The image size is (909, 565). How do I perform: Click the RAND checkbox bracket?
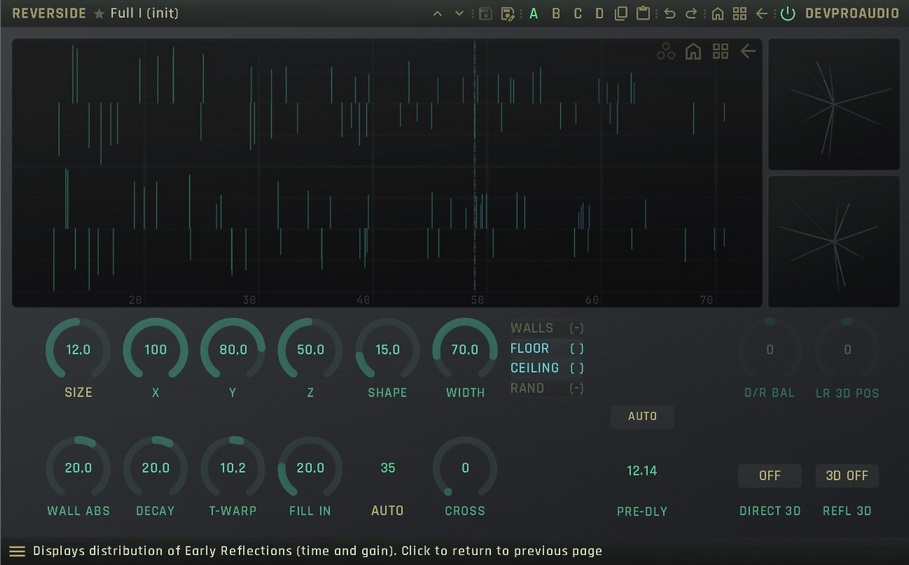576,388
